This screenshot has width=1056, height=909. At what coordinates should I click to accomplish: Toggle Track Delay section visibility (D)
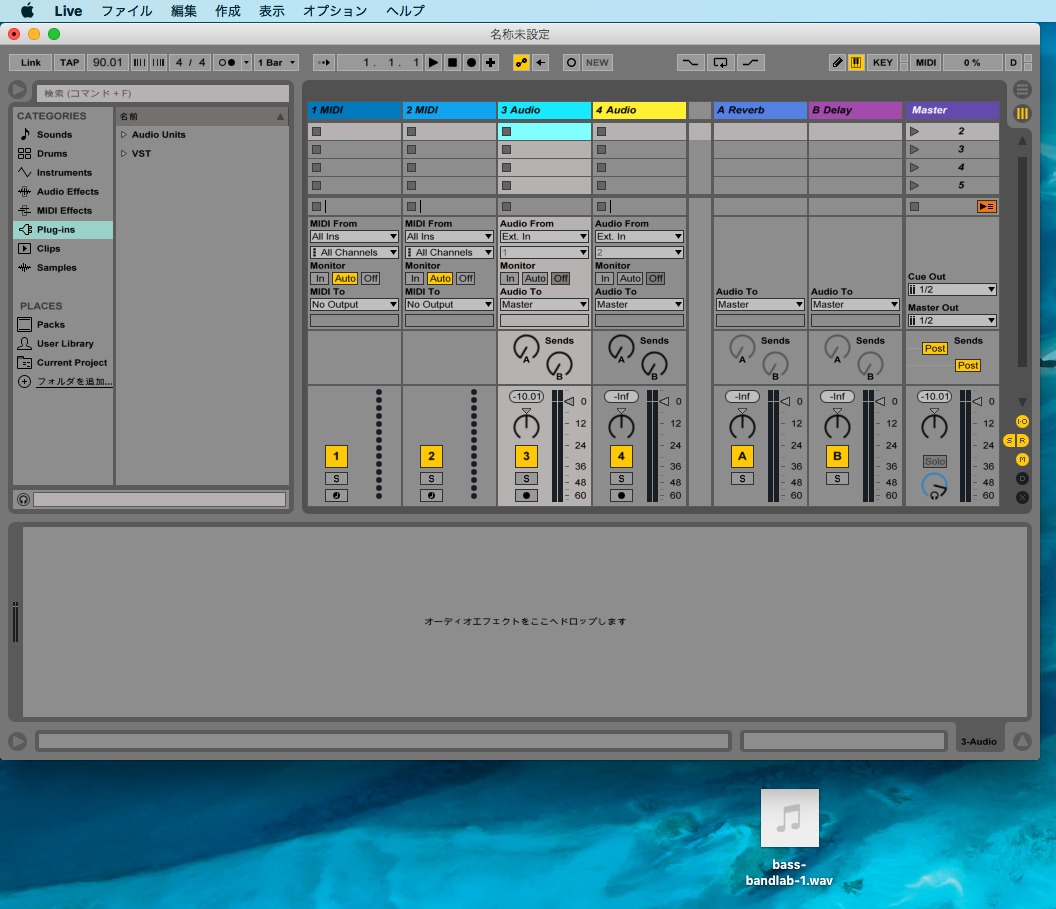tap(1022, 478)
